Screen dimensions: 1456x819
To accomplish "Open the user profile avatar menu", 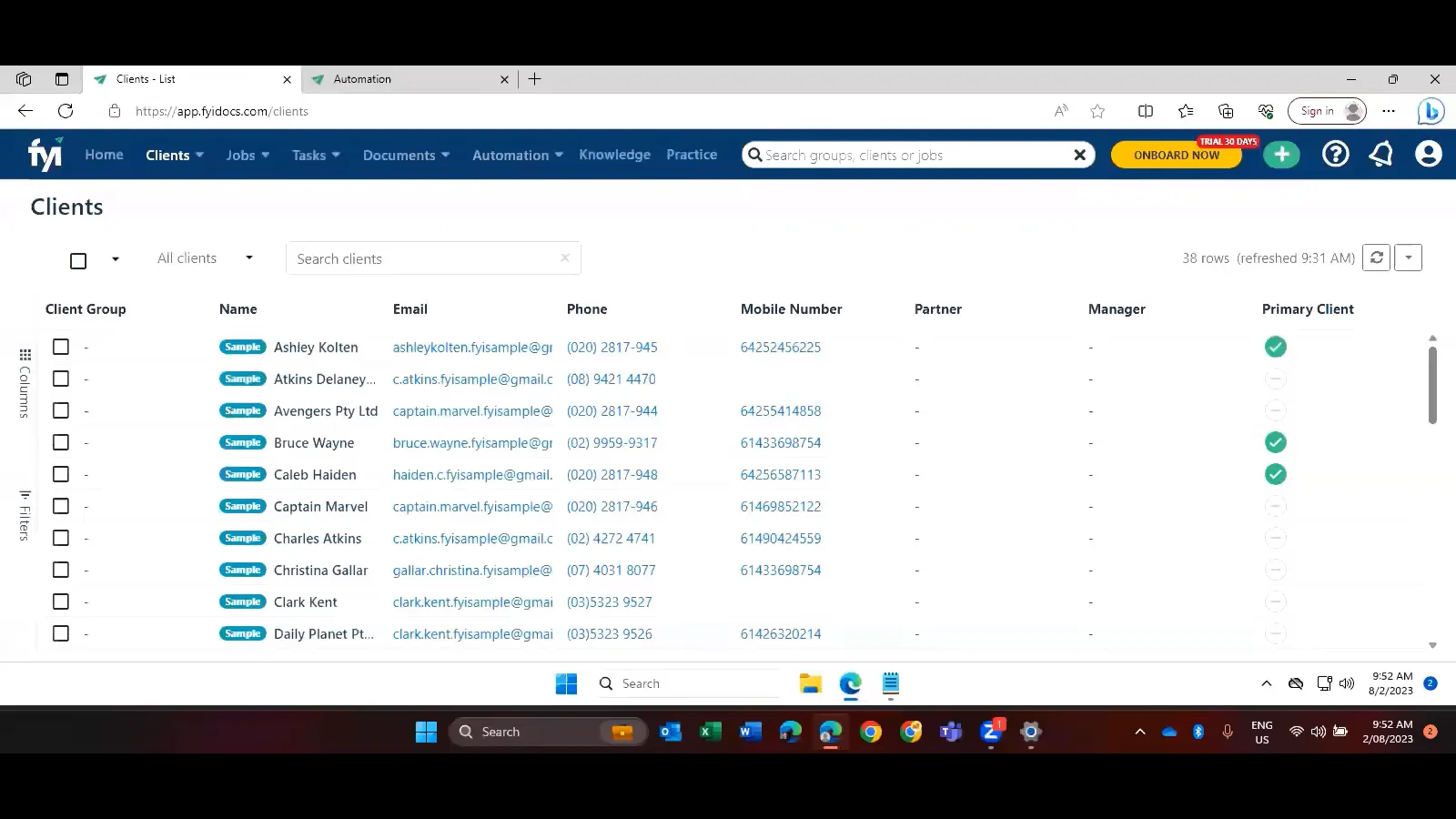I will pyautogui.click(x=1427, y=154).
